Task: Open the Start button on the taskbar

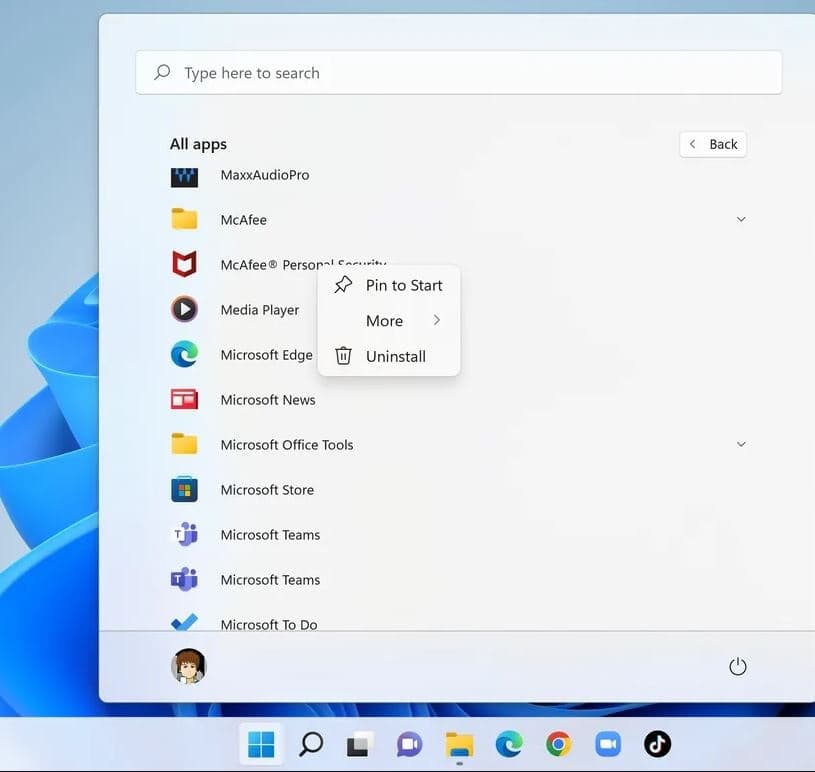Action: click(x=261, y=744)
